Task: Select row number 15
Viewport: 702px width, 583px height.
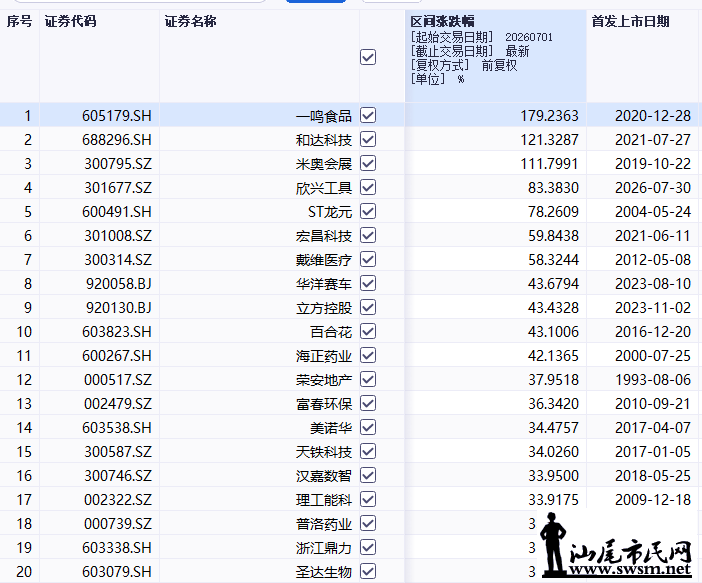Action: (24, 452)
